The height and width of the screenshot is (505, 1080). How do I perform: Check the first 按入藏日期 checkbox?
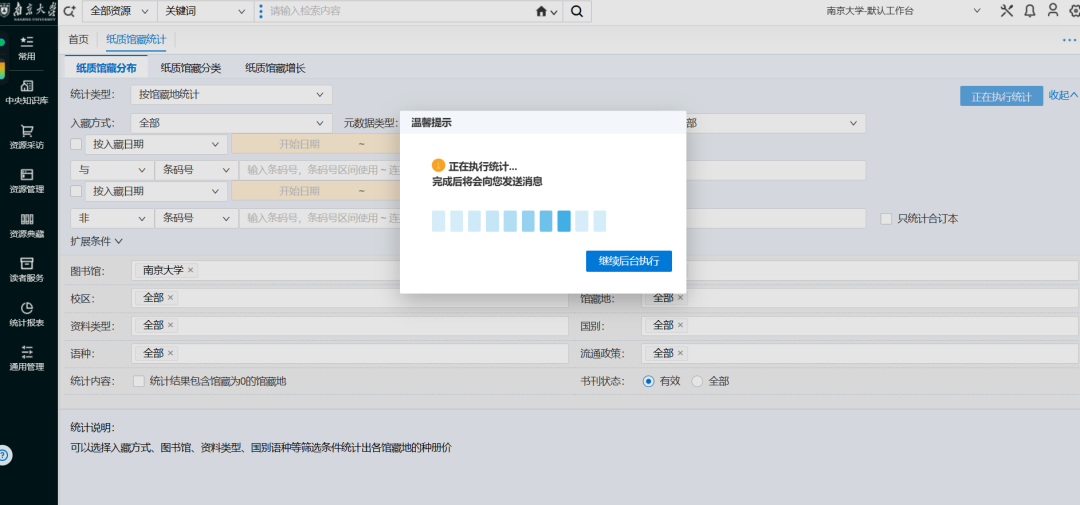point(76,144)
